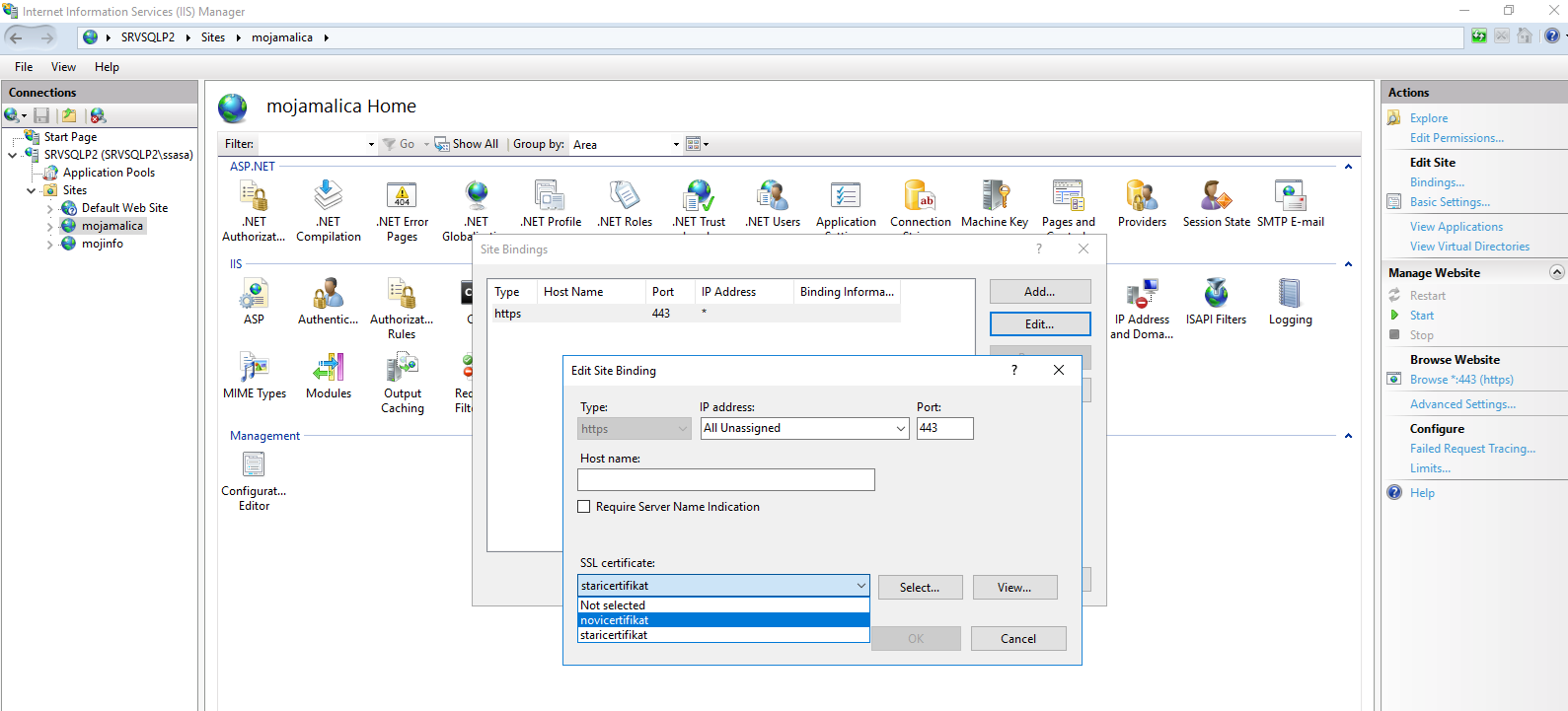Collapse the ASP.NET group
This screenshot has width=1568, height=711.
point(1348,167)
